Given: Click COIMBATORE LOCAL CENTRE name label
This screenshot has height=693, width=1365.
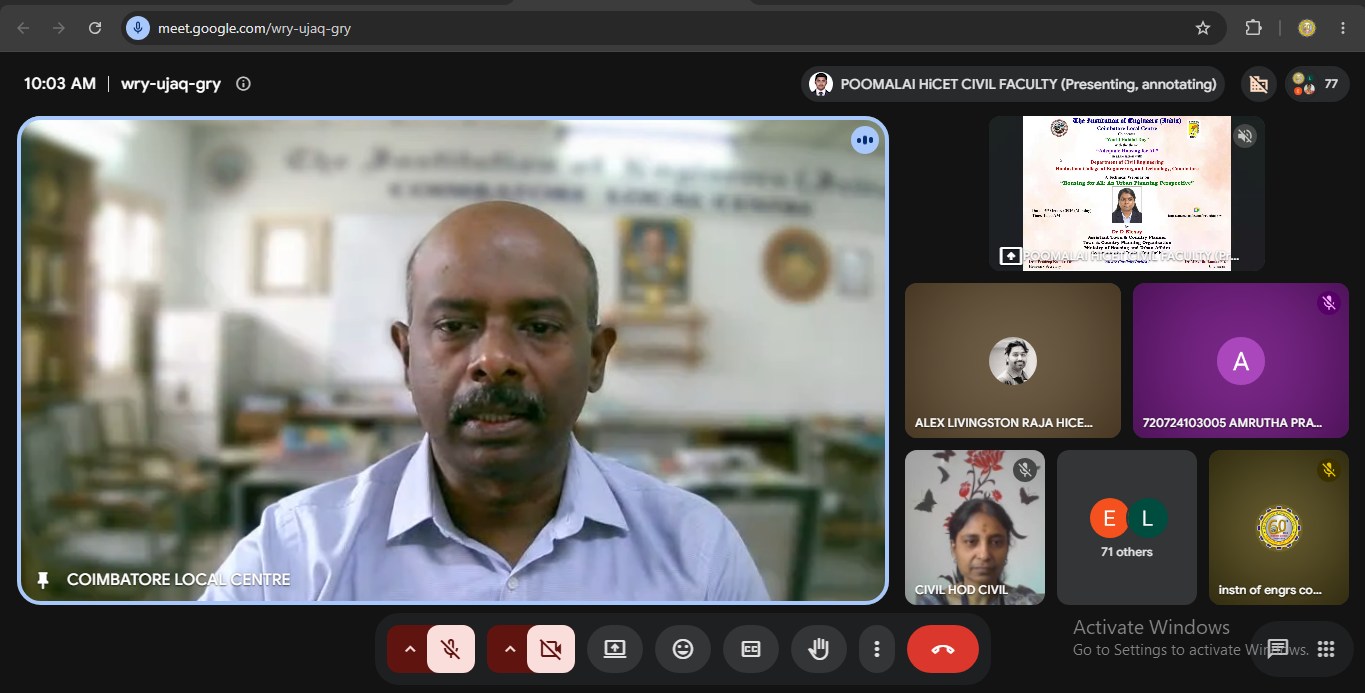Looking at the screenshot, I should coord(179,580).
